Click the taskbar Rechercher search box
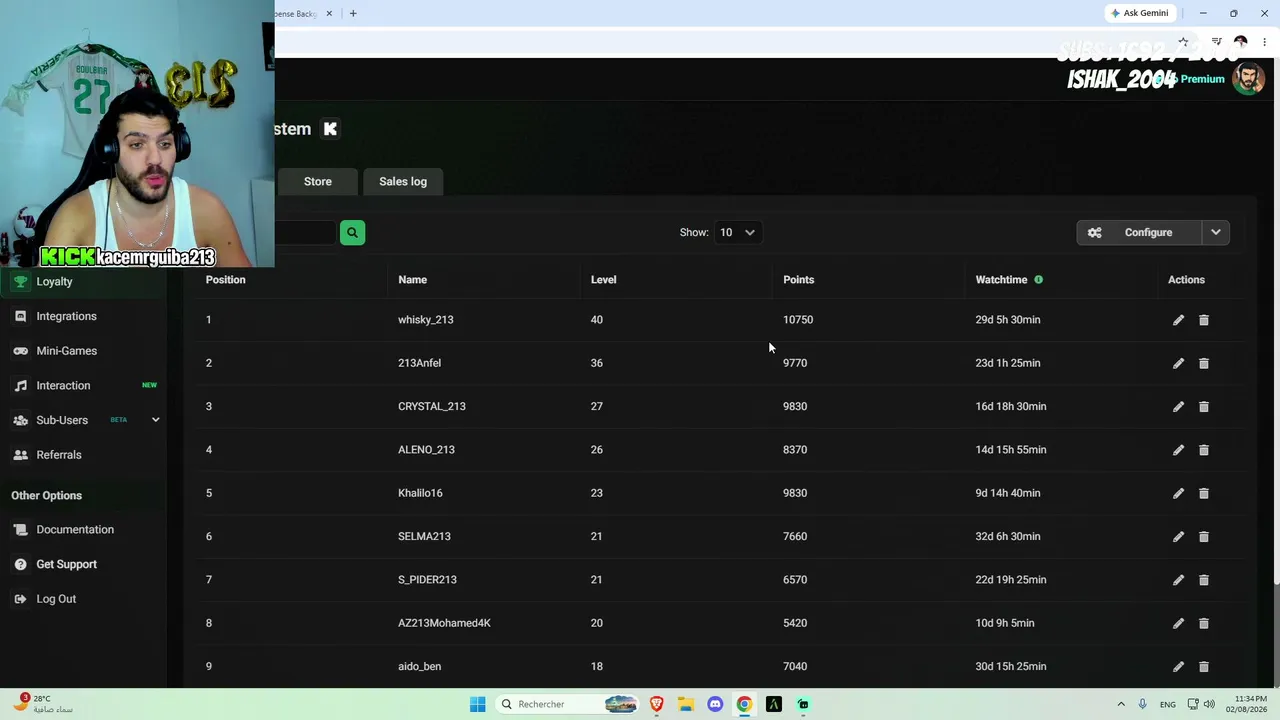 [x=567, y=704]
